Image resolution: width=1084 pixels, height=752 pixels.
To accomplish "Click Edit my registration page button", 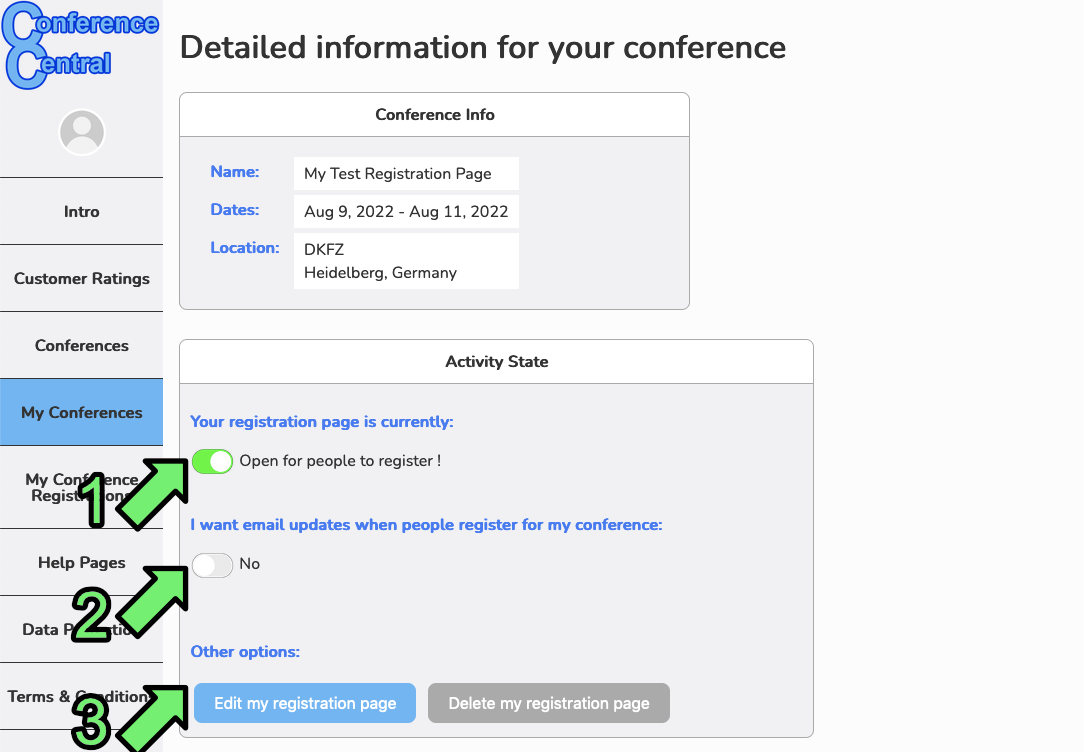I will point(305,703).
